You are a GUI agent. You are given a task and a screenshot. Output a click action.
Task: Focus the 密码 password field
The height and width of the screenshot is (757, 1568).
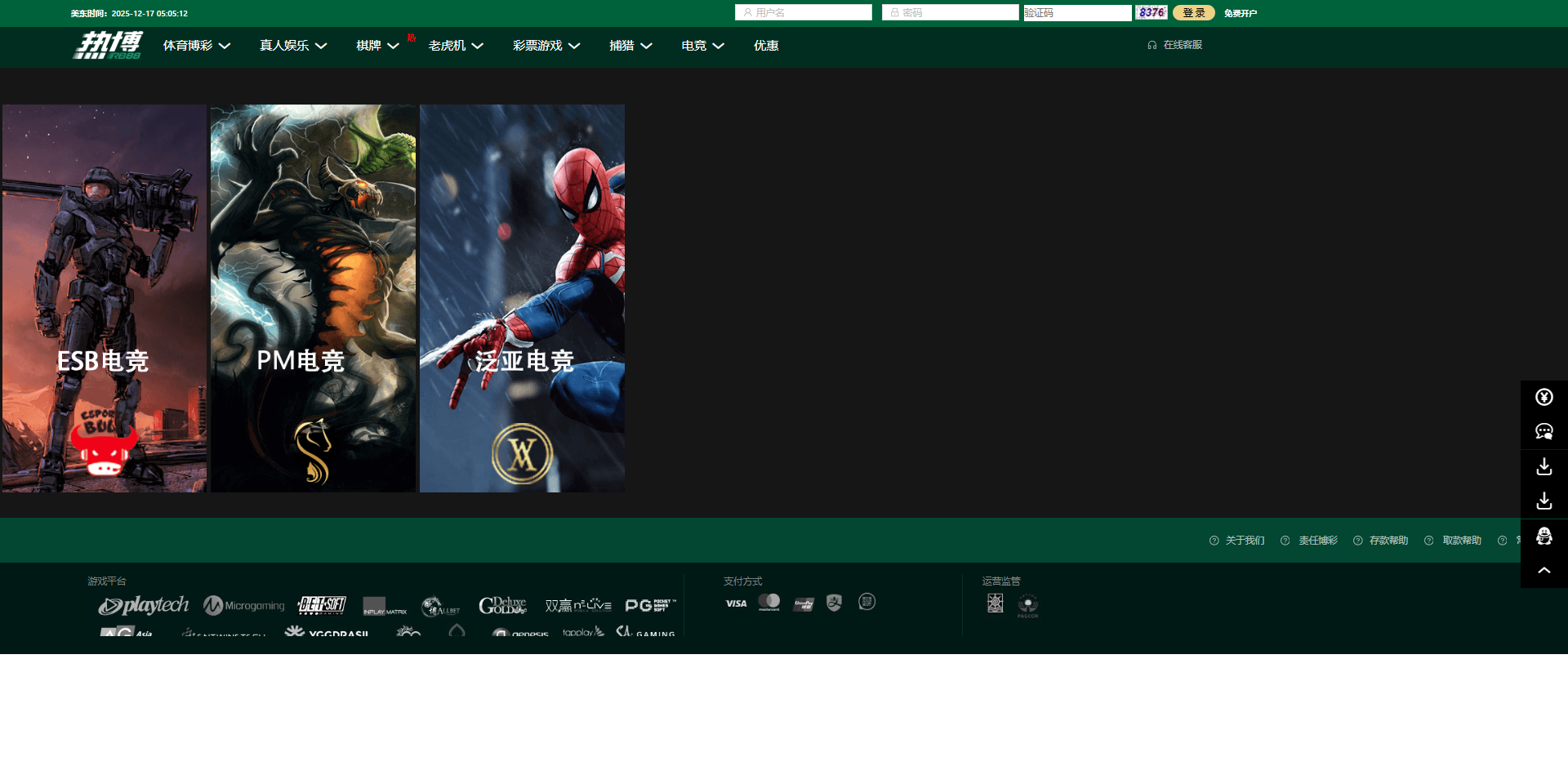click(951, 12)
